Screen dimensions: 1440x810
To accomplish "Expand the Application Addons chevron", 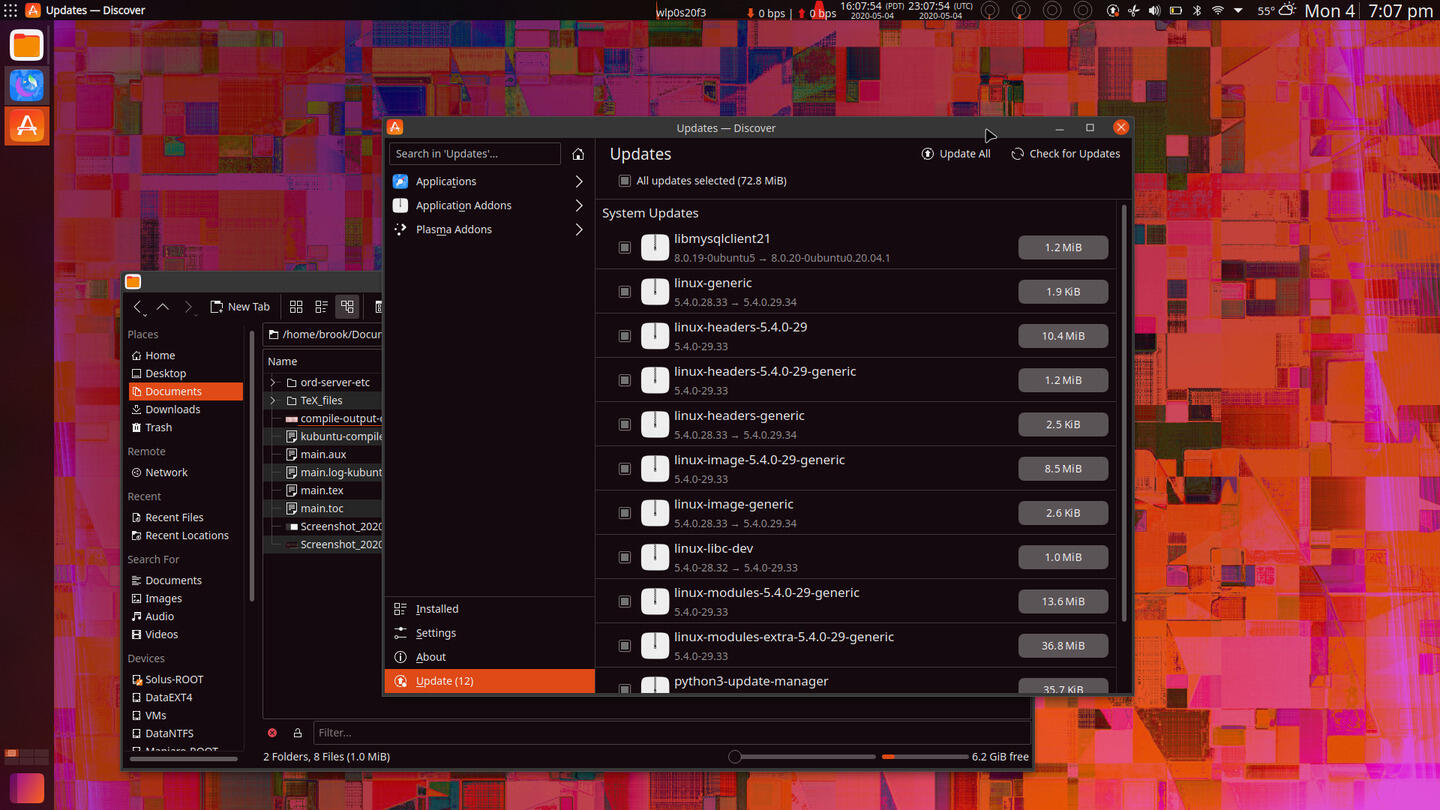I will tap(579, 205).
